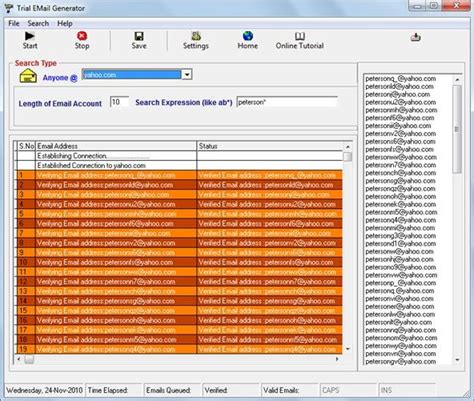Click the export icon at toolbar right
Viewport: 474px width, 401px height.
[x=415, y=37]
